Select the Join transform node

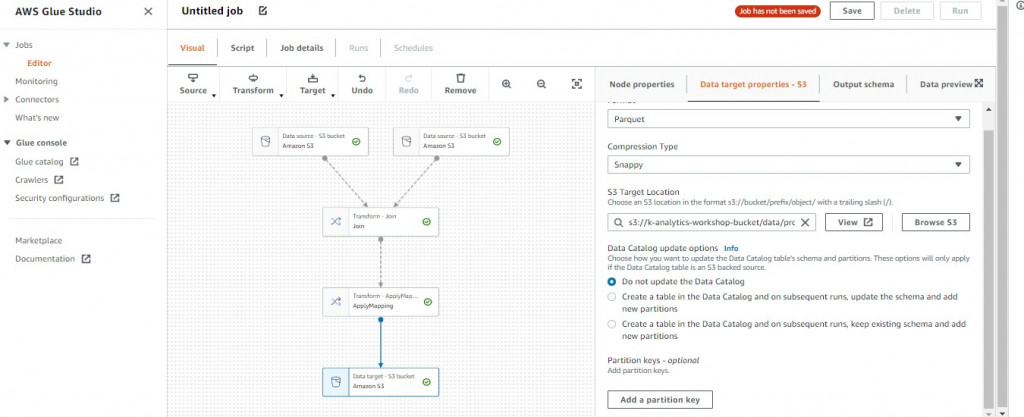pyautogui.click(x=381, y=222)
